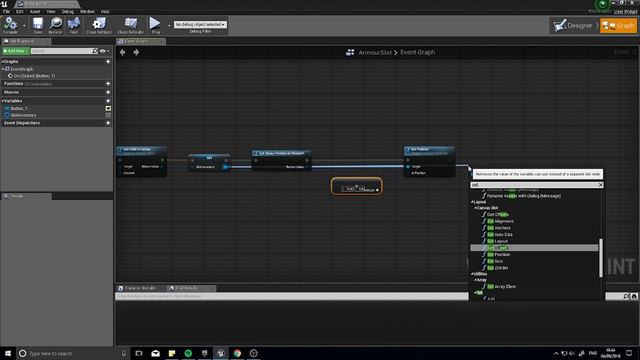
Task: Toggle visibility eye for SlotInventory variable
Action: click(x=108, y=115)
